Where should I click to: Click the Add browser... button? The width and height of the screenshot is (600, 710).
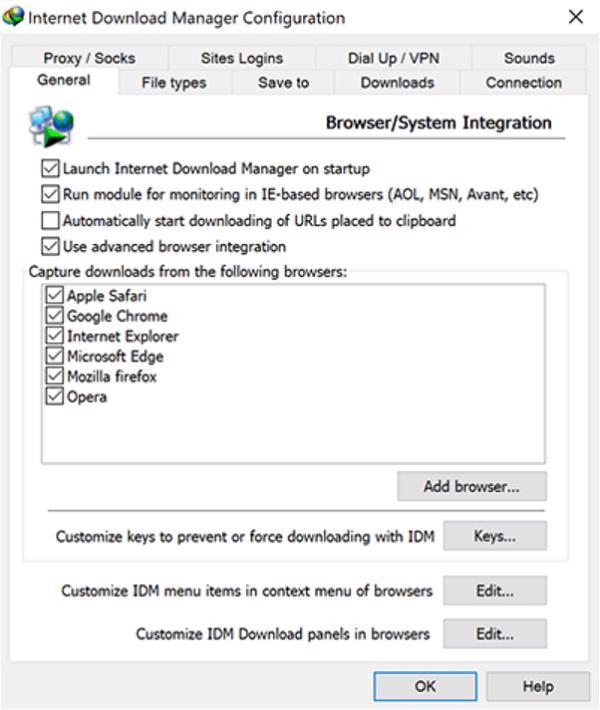pyautogui.click(x=472, y=487)
